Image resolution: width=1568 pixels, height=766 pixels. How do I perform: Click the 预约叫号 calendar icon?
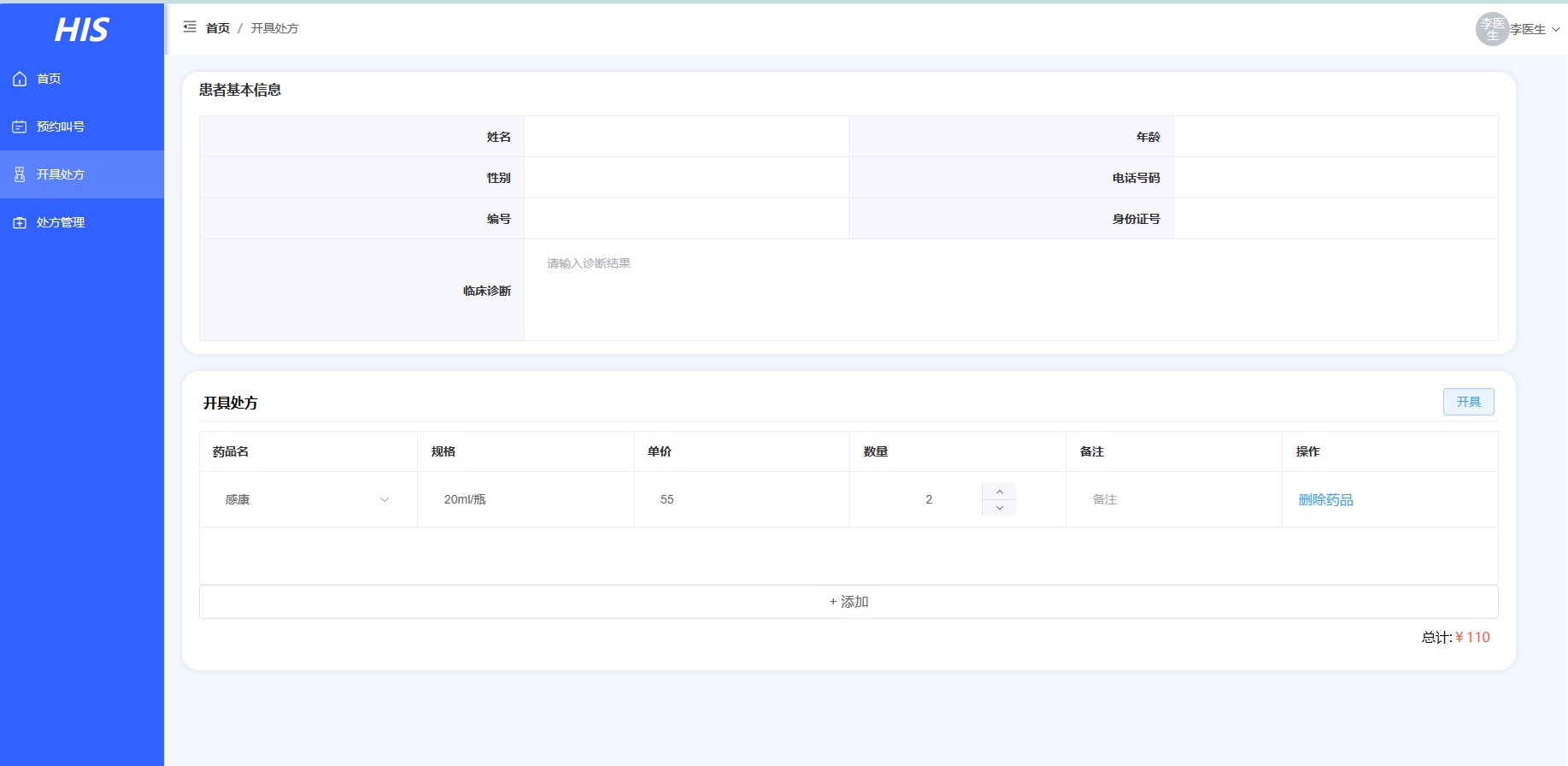(x=20, y=127)
